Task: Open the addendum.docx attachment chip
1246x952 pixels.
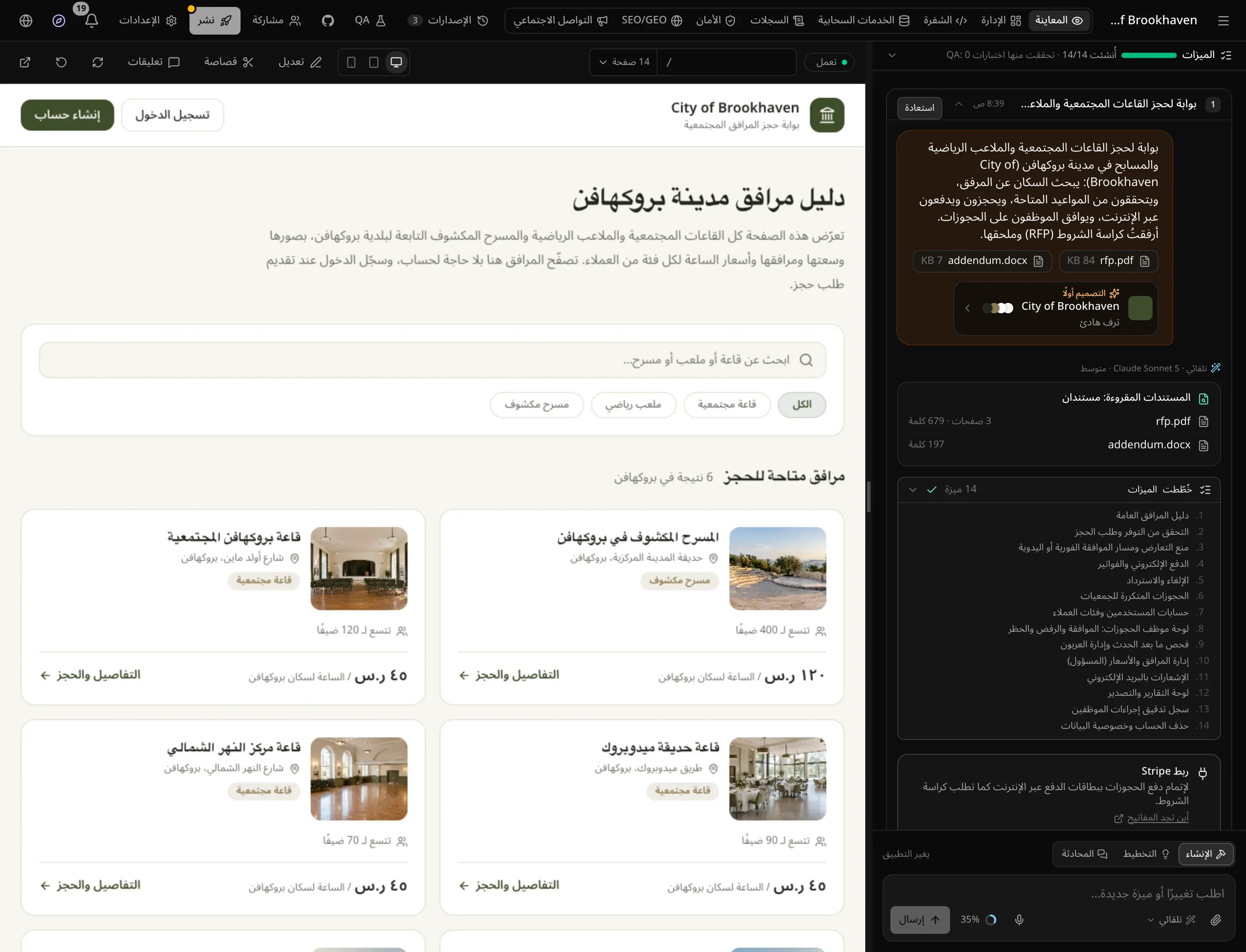Action: point(982,261)
